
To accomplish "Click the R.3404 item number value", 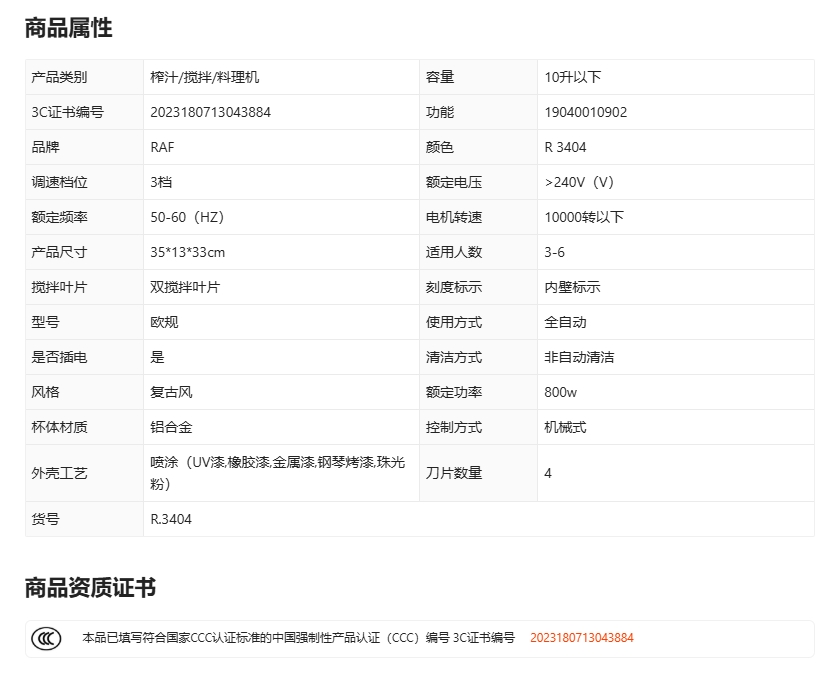I will (171, 519).
